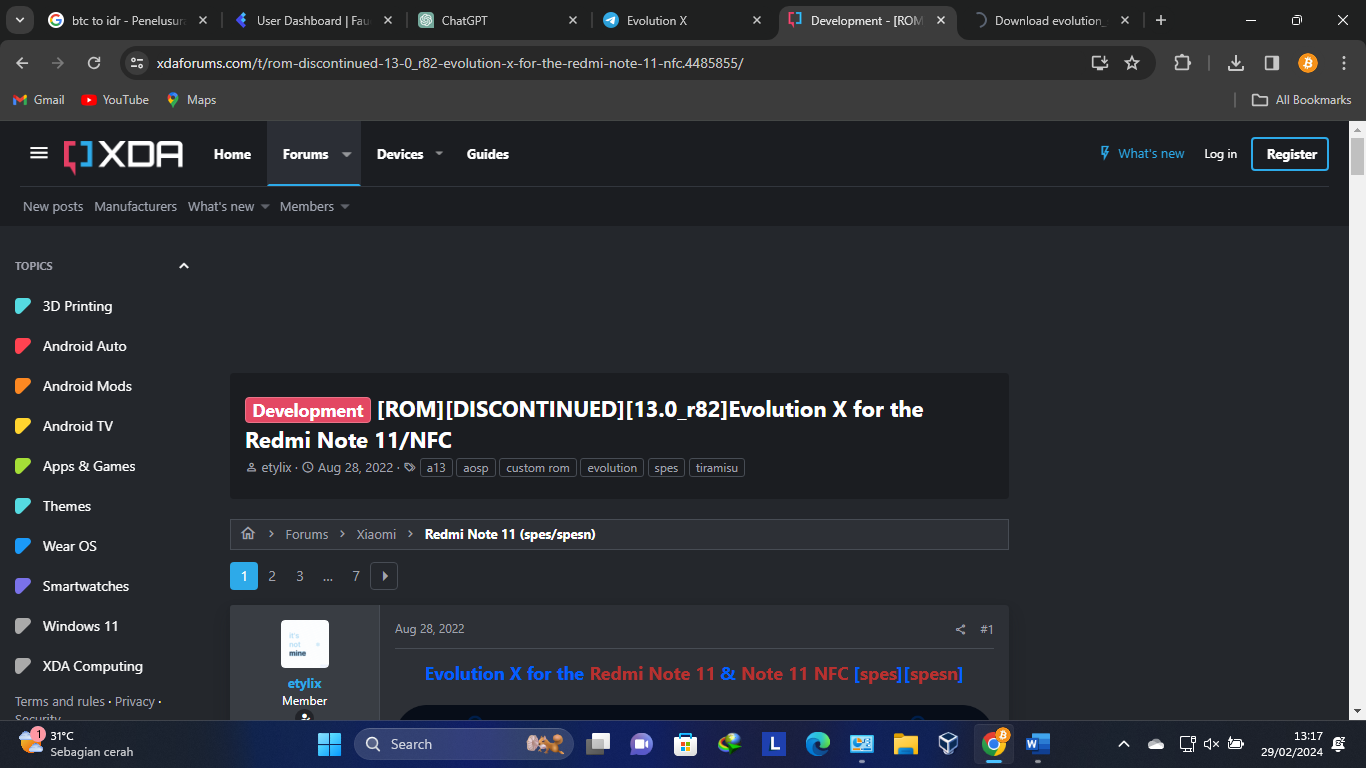
Task: Open Manufacturers in sub-navigation
Action: tap(135, 206)
